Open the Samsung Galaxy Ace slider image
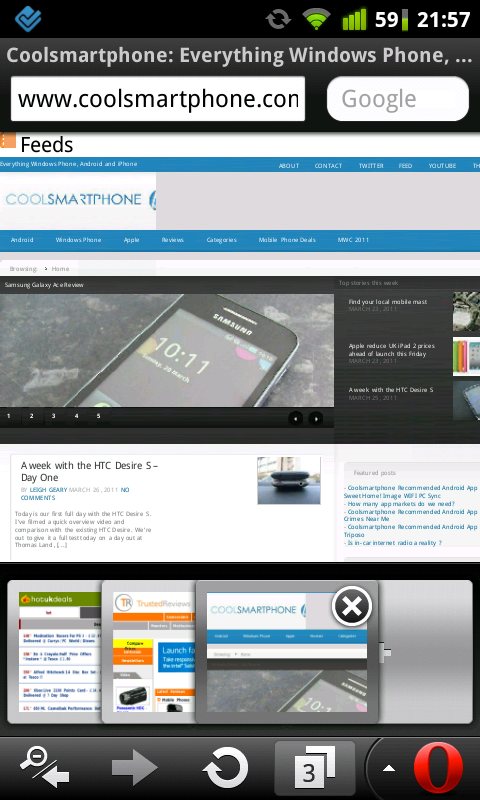Viewport: 480px width, 800px height. click(x=167, y=350)
